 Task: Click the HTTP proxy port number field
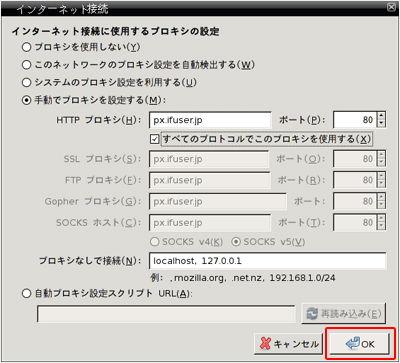pyautogui.click(x=355, y=120)
